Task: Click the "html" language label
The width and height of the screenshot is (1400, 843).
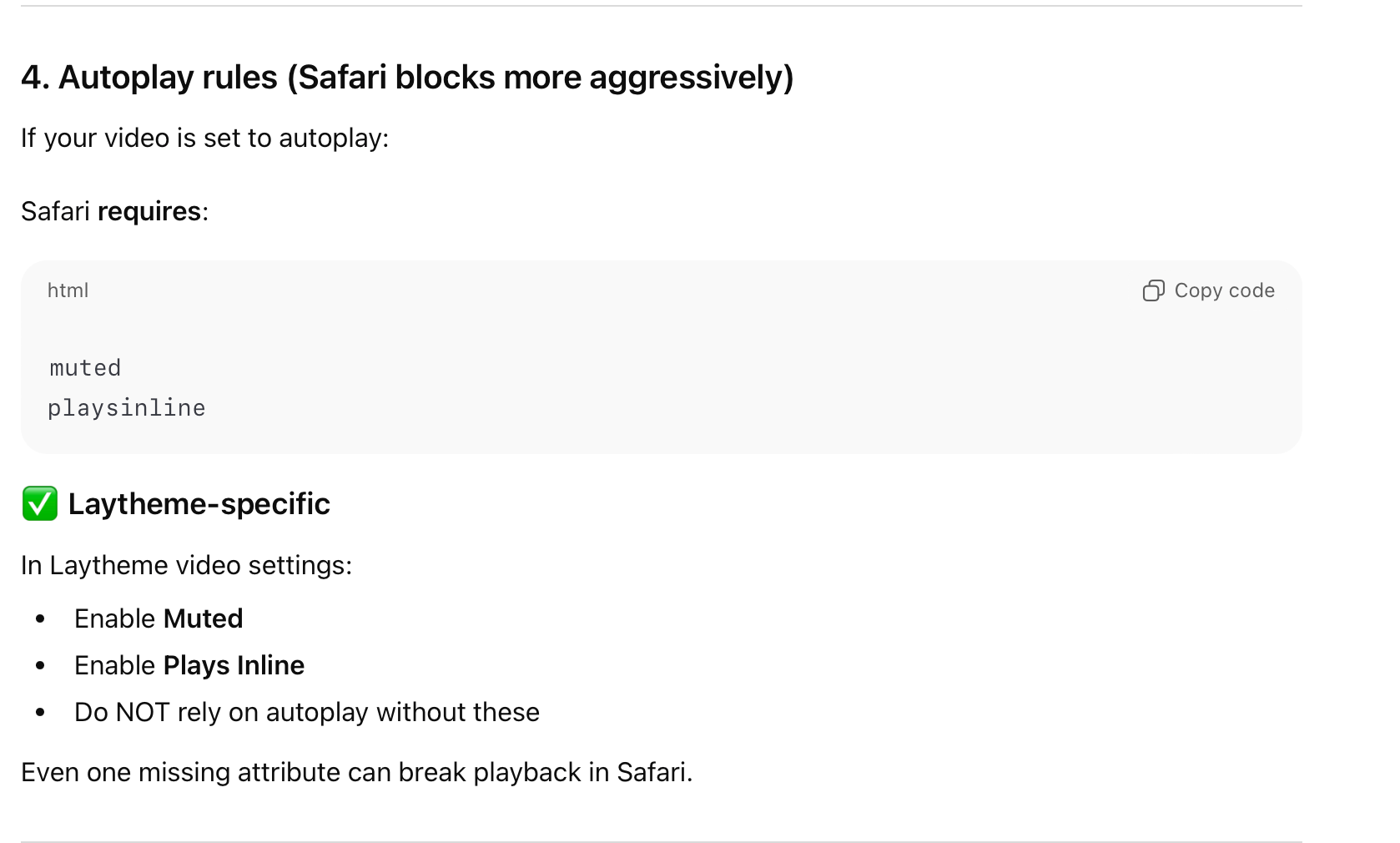Action: point(68,290)
